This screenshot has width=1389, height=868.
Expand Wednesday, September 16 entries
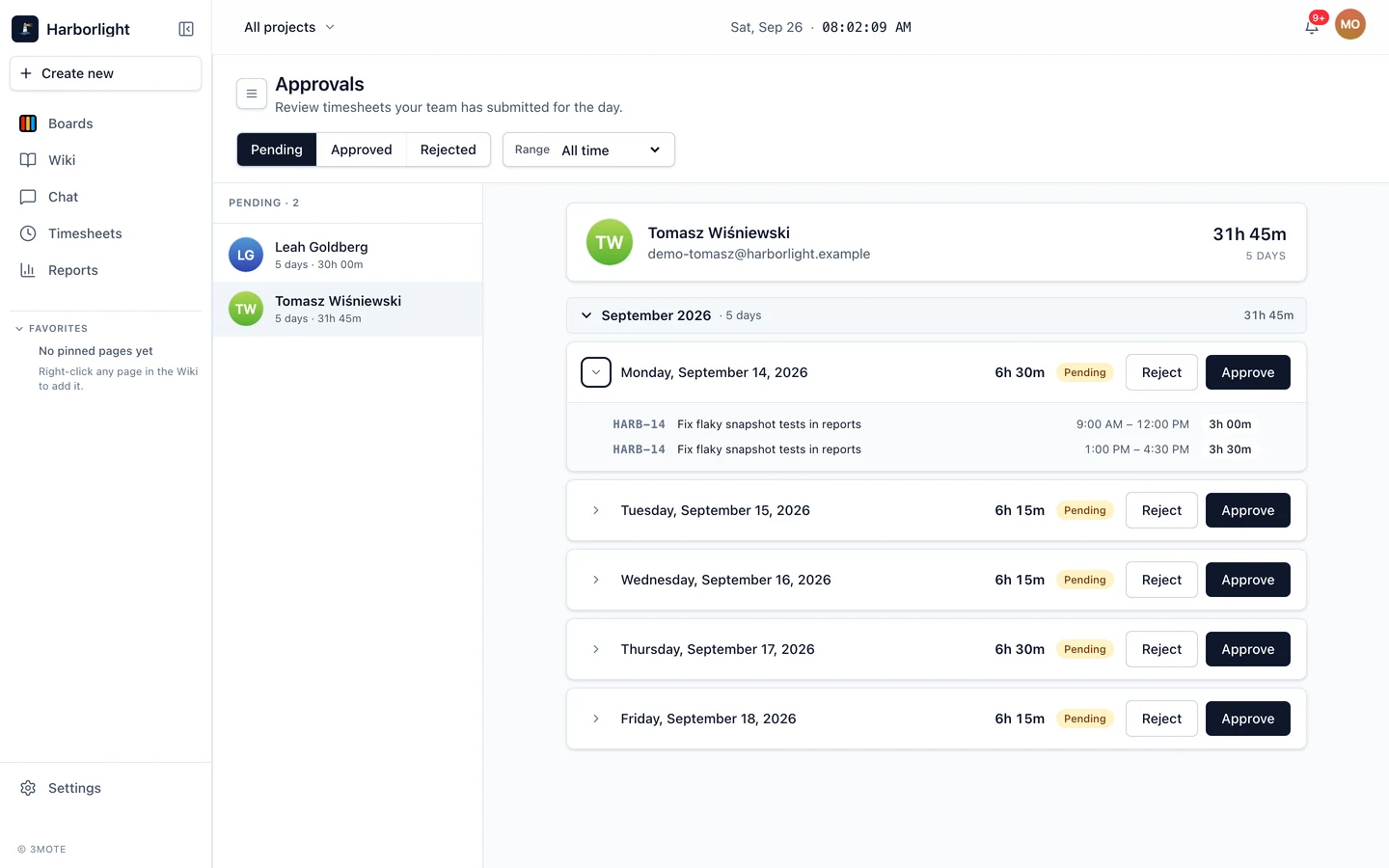596,580
